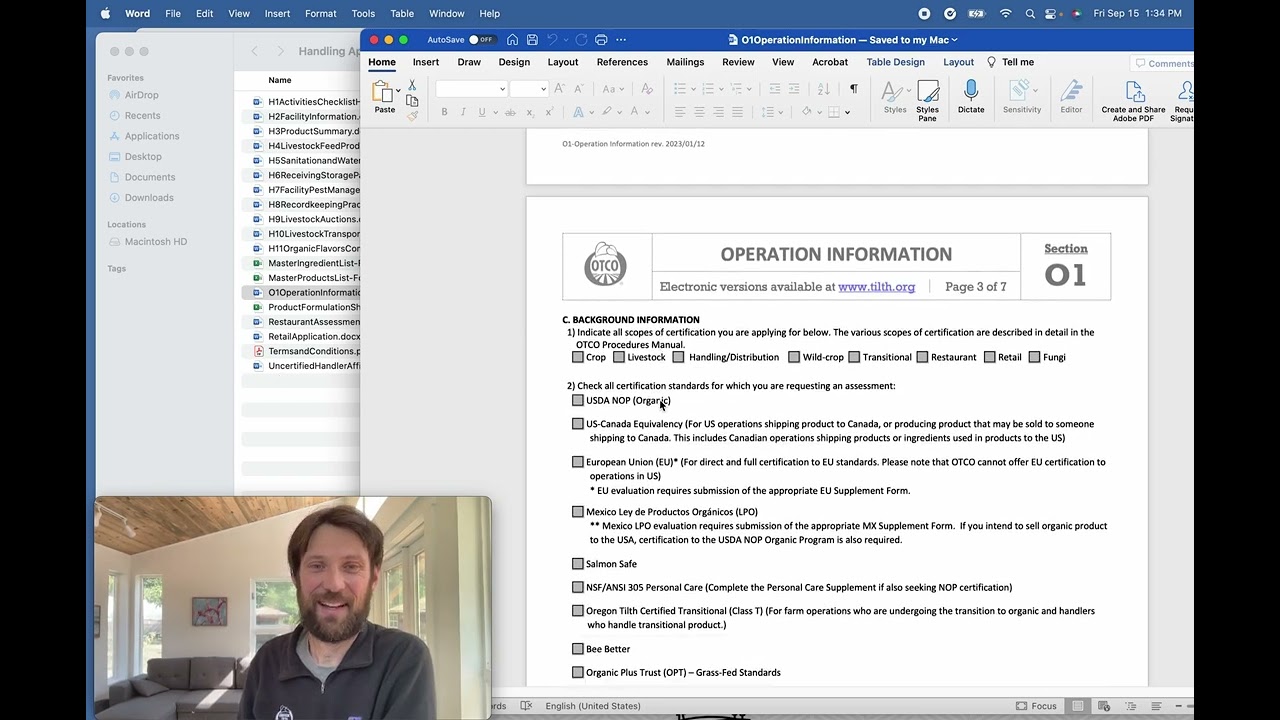Check the Wild-crop checkbox
Image resolution: width=1280 pixels, height=720 pixels.
(x=794, y=357)
